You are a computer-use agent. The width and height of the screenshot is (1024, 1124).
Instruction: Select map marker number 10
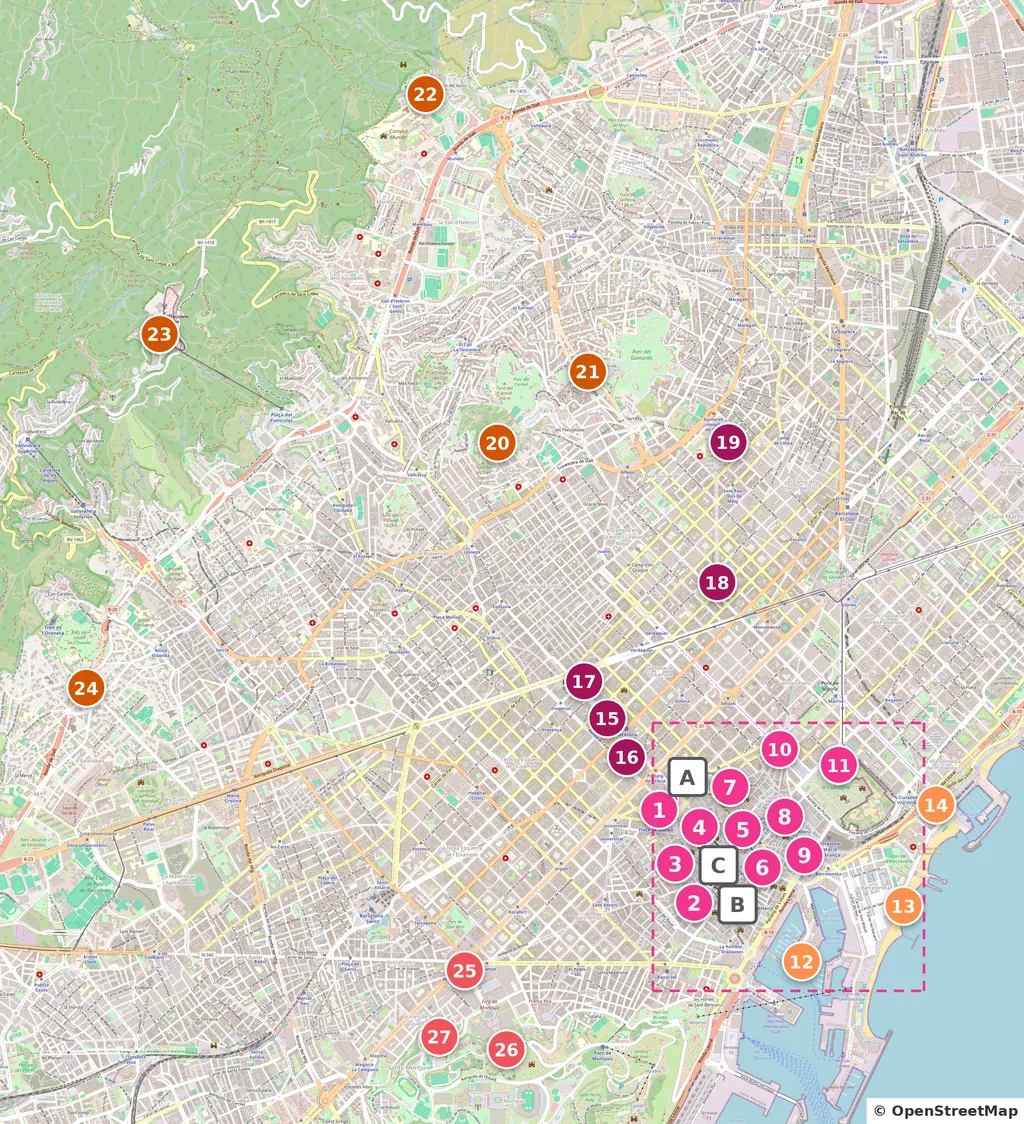tap(779, 749)
